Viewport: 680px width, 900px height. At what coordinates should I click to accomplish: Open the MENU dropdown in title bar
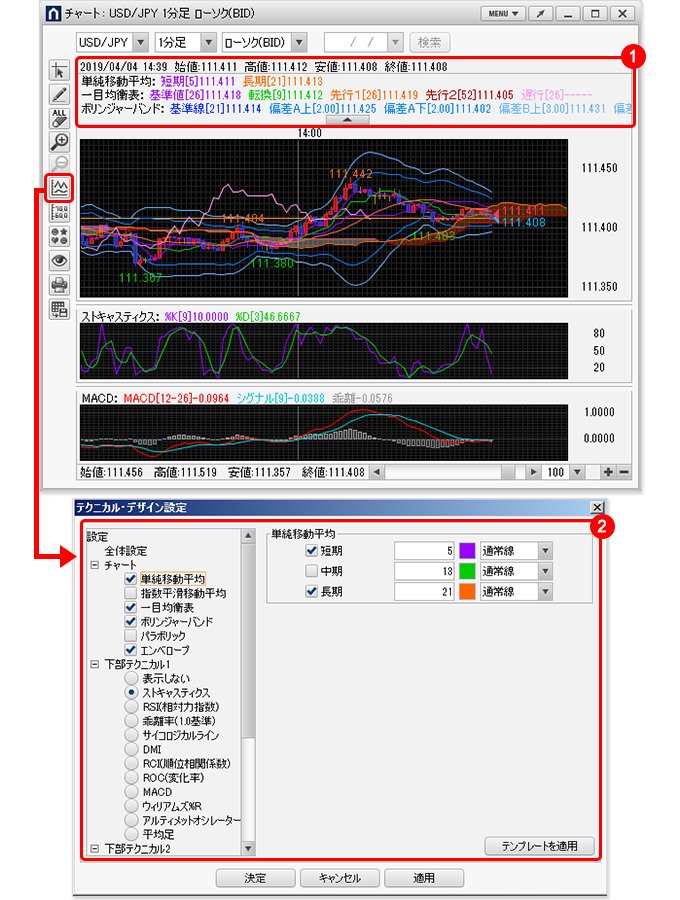tap(502, 14)
